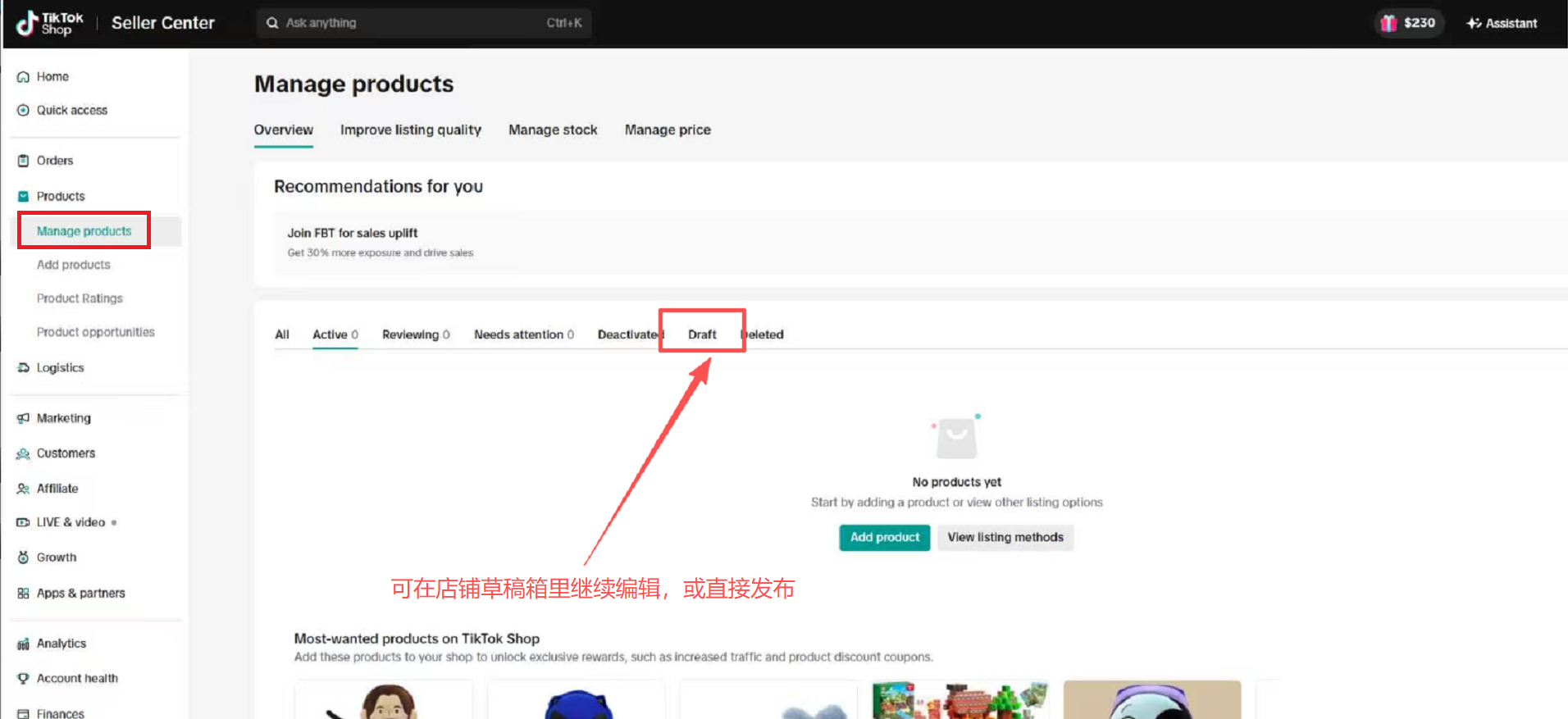The image size is (1568, 719).
Task: Click the Customers people icon
Action: (x=23, y=453)
